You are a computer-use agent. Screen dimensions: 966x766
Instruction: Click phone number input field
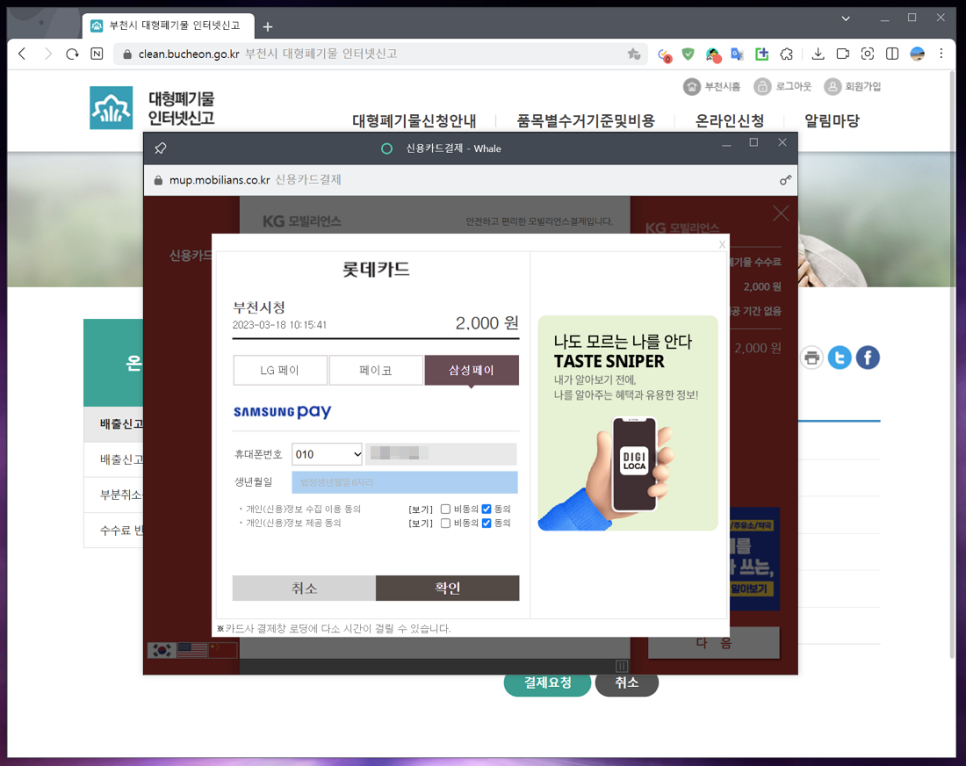coord(441,454)
